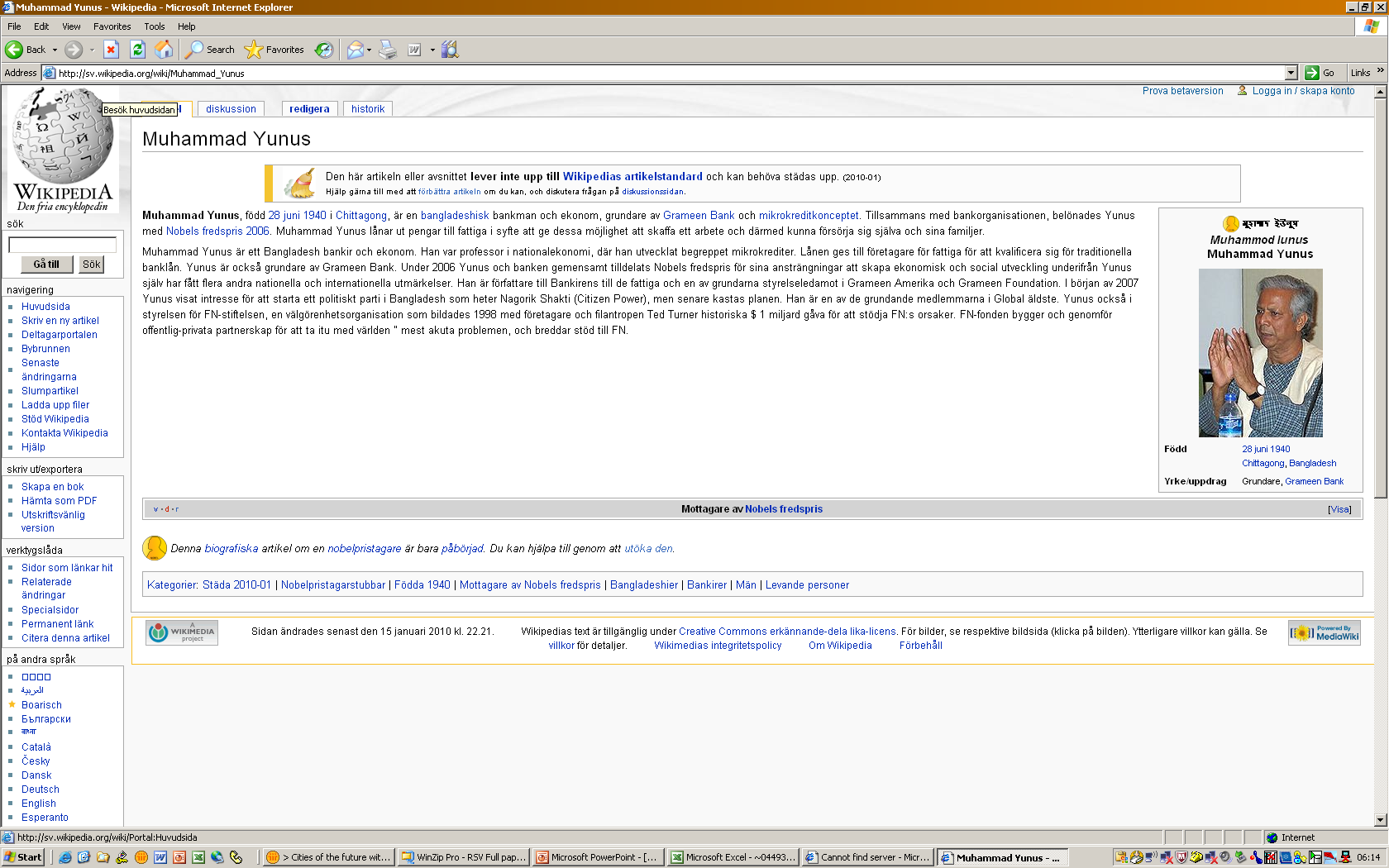Open the Slumpartikel sidebar link
The image size is (1389, 868).
[50, 391]
